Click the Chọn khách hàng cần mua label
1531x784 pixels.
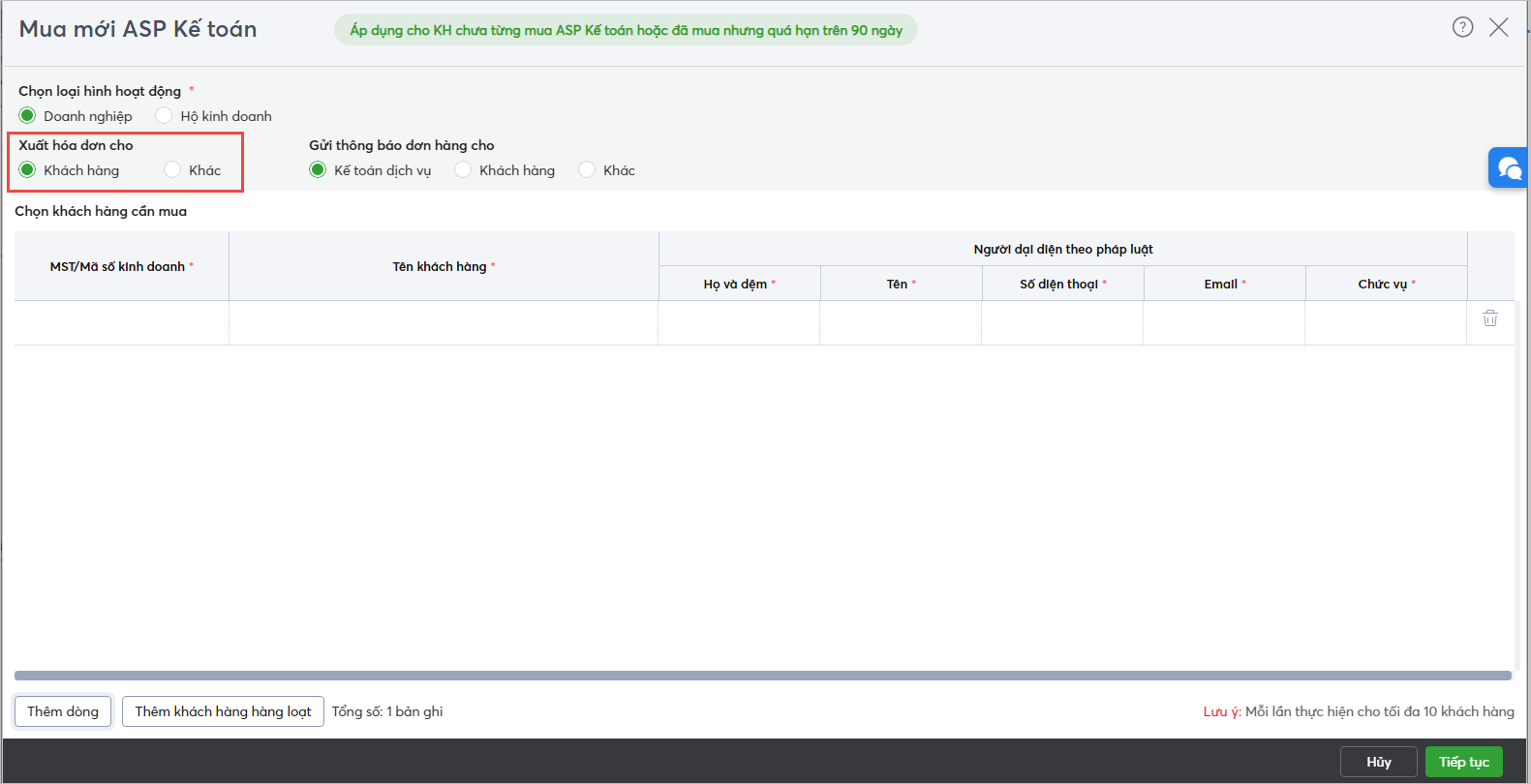pyautogui.click(x=101, y=211)
